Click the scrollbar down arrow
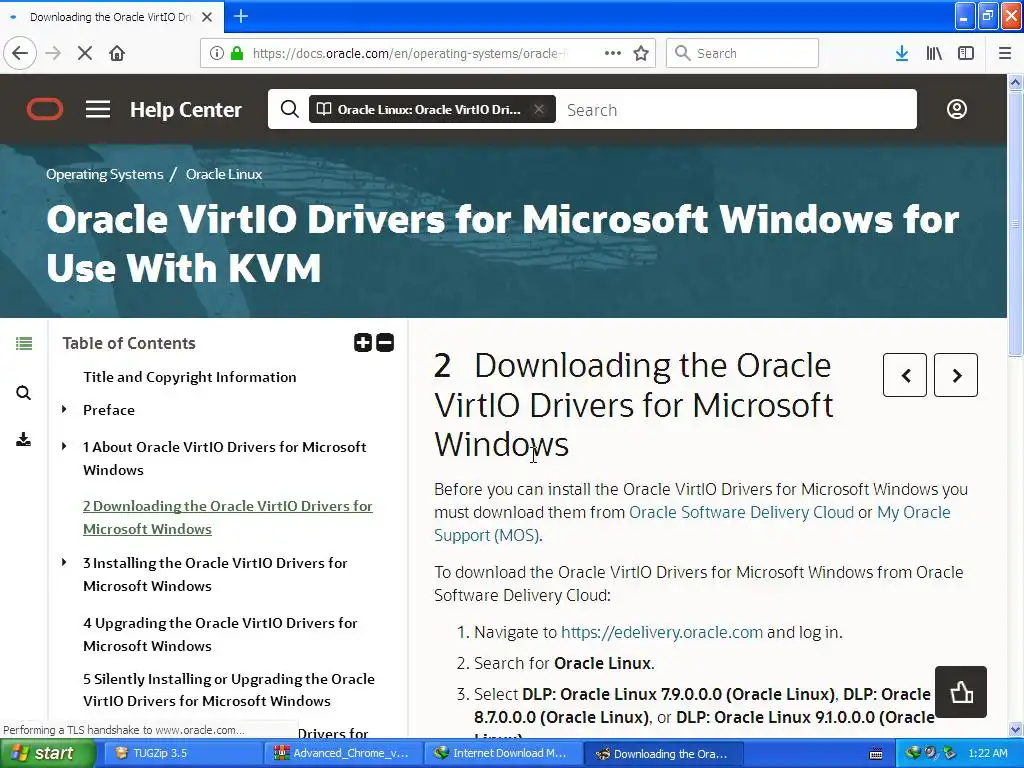This screenshot has width=1024, height=768. coord(1015,729)
